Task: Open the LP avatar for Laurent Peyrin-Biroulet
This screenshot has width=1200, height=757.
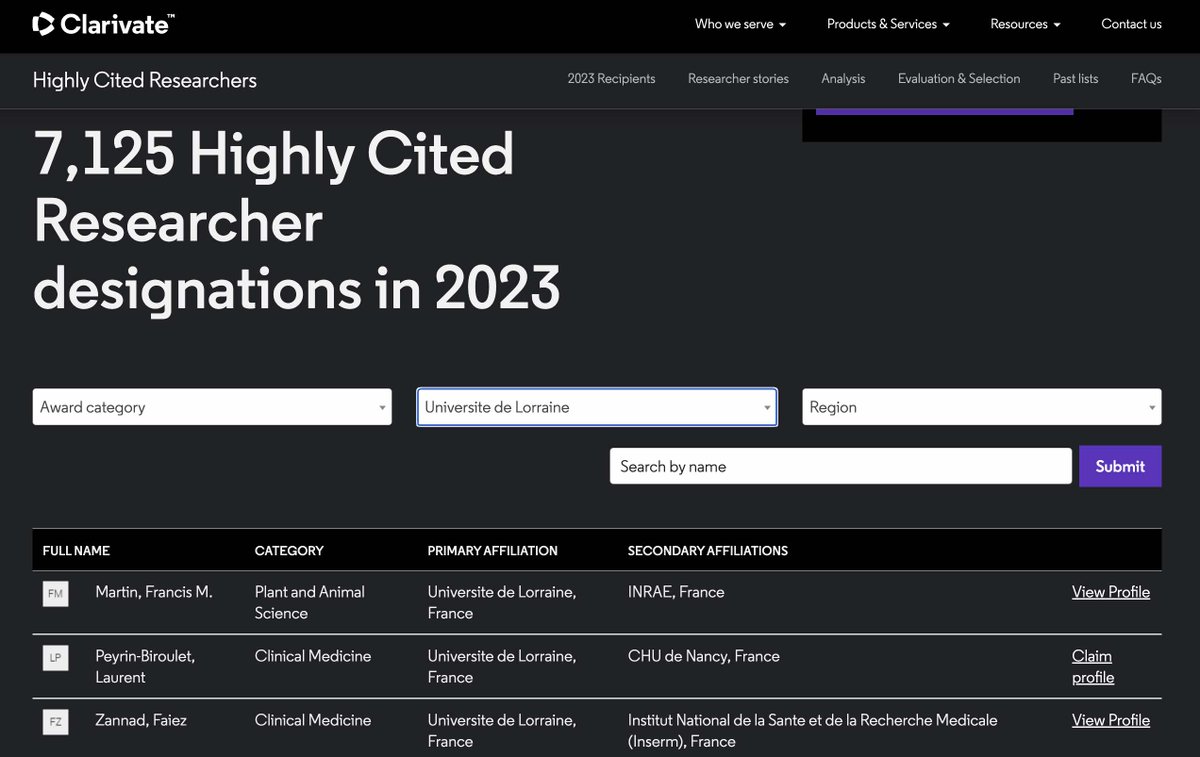Action: click(x=55, y=657)
